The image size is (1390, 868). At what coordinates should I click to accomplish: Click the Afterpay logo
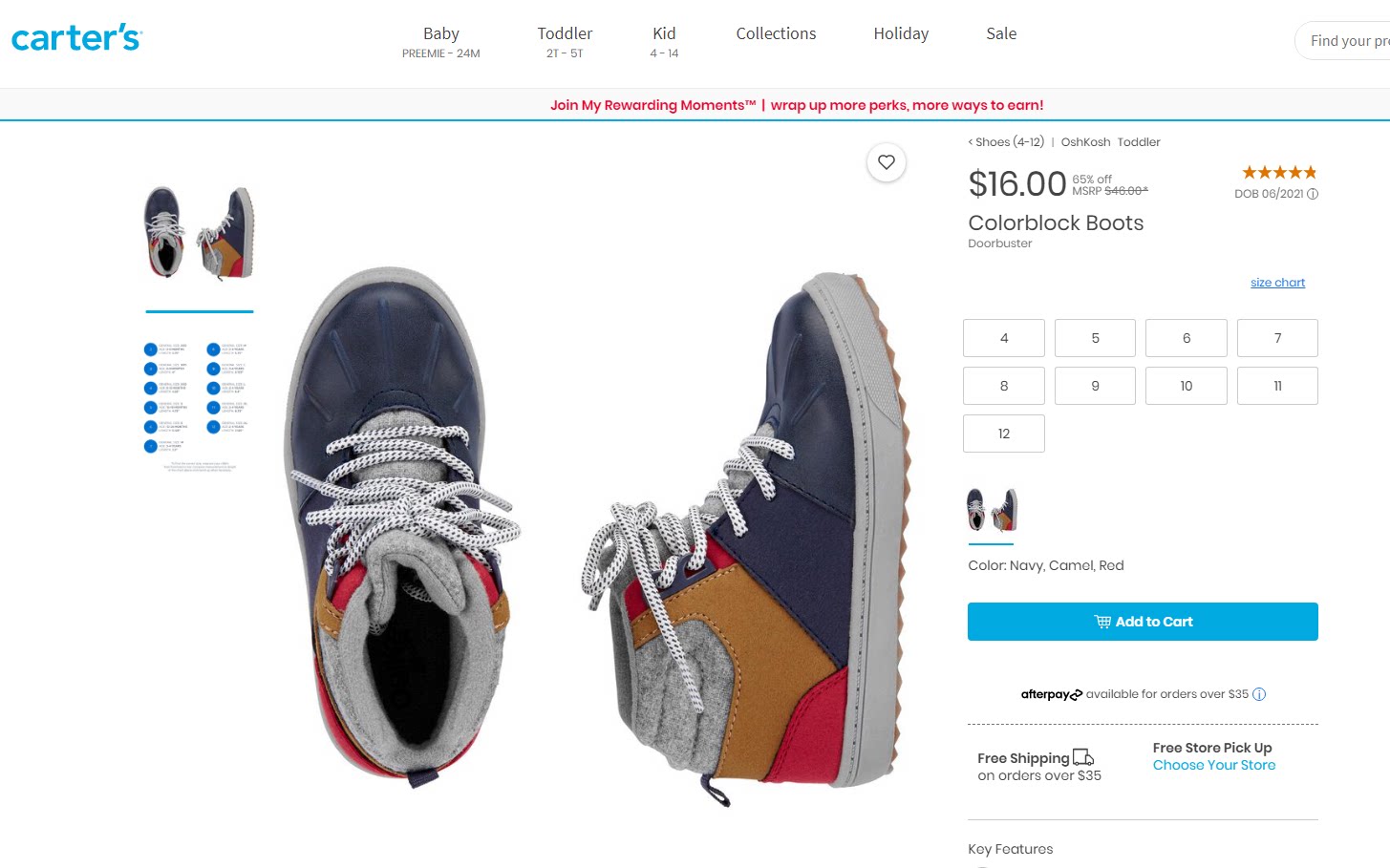click(x=1051, y=694)
